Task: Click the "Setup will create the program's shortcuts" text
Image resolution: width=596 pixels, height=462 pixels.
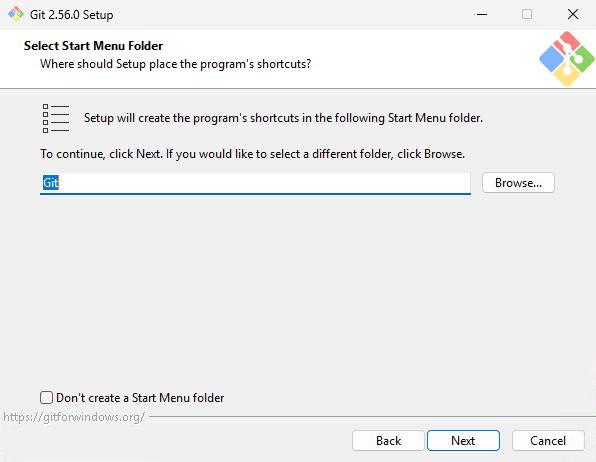Action: pyautogui.click(x=283, y=118)
